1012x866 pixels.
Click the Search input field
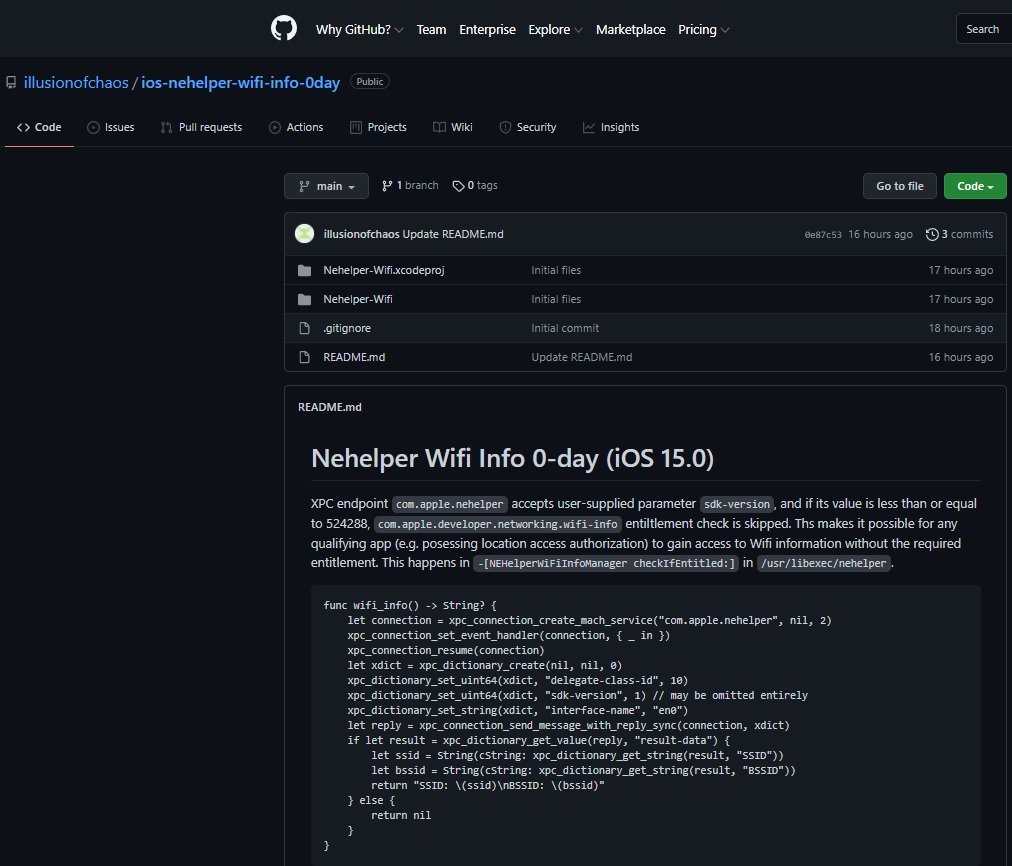pyautogui.click(x=984, y=29)
